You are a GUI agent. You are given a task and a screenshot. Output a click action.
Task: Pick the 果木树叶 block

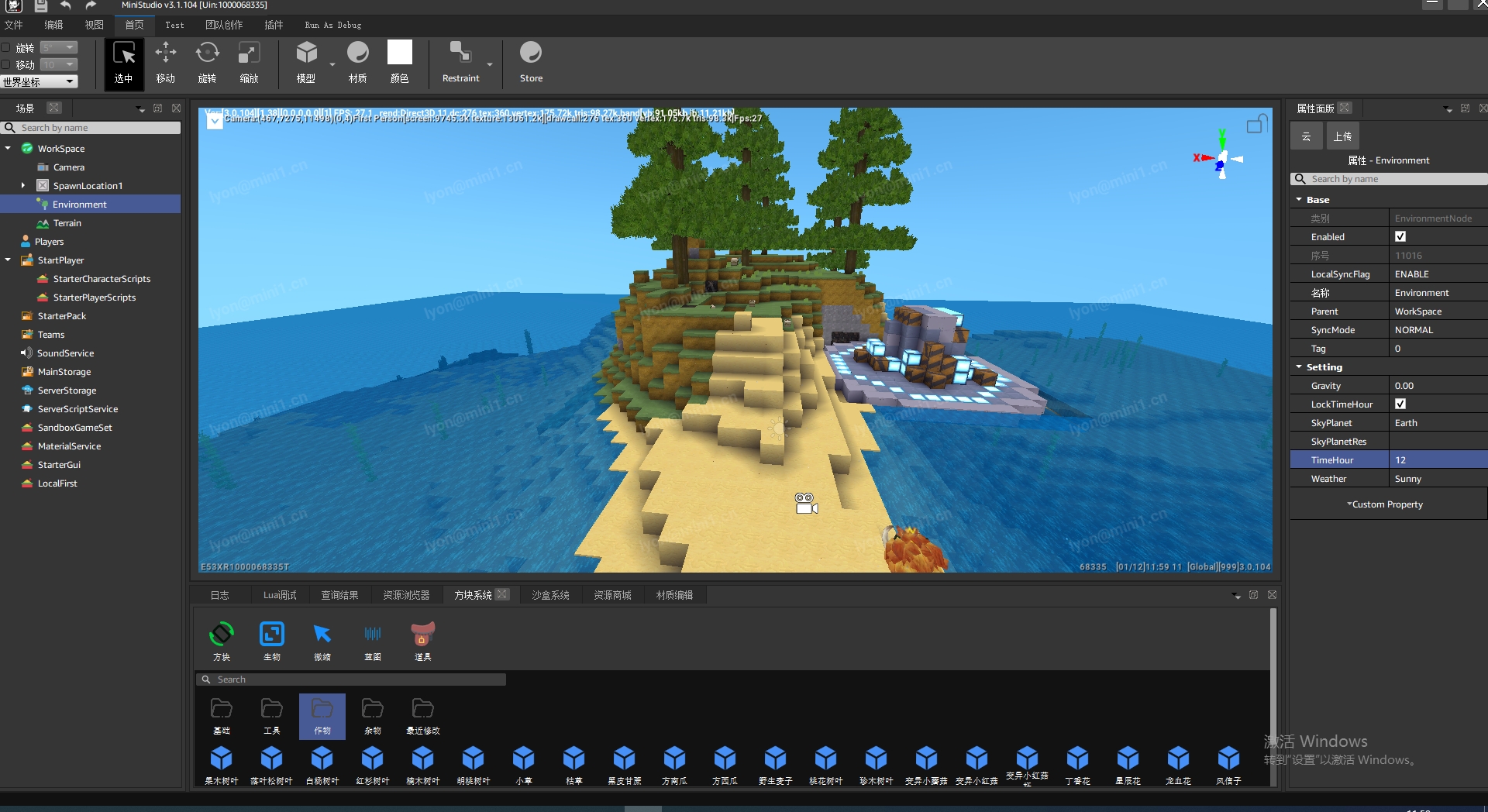(222, 765)
